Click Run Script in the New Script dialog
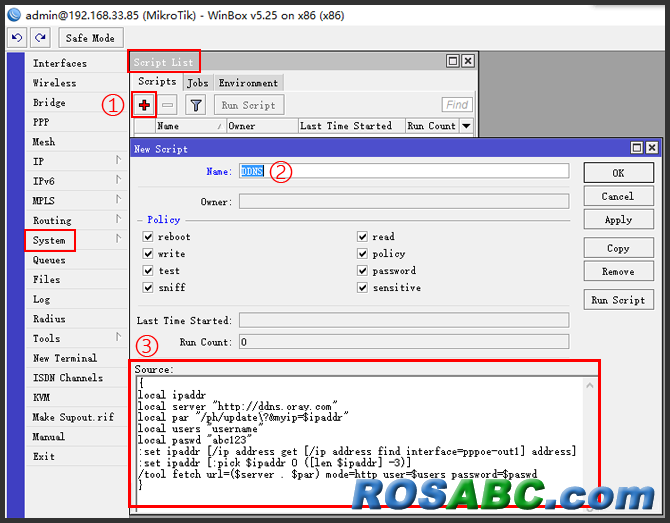Image resolution: width=670 pixels, height=523 pixels. [x=618, y=300]
